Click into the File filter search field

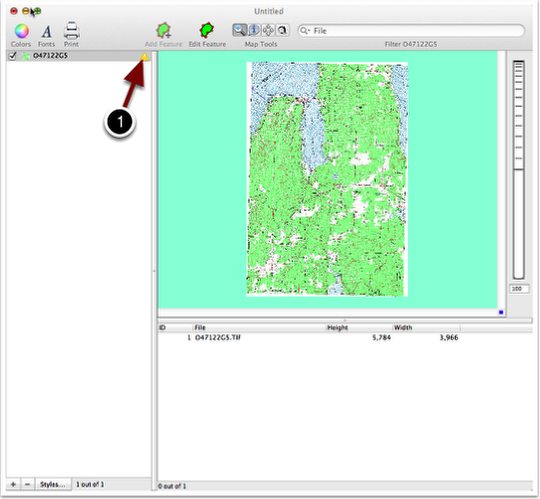click(x=411, y=31)
